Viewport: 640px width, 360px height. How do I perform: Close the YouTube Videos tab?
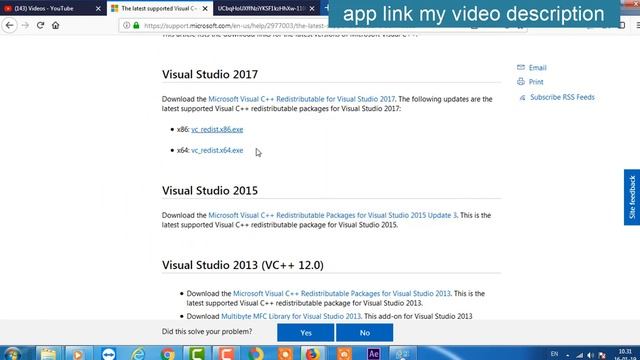pos(98,8)
